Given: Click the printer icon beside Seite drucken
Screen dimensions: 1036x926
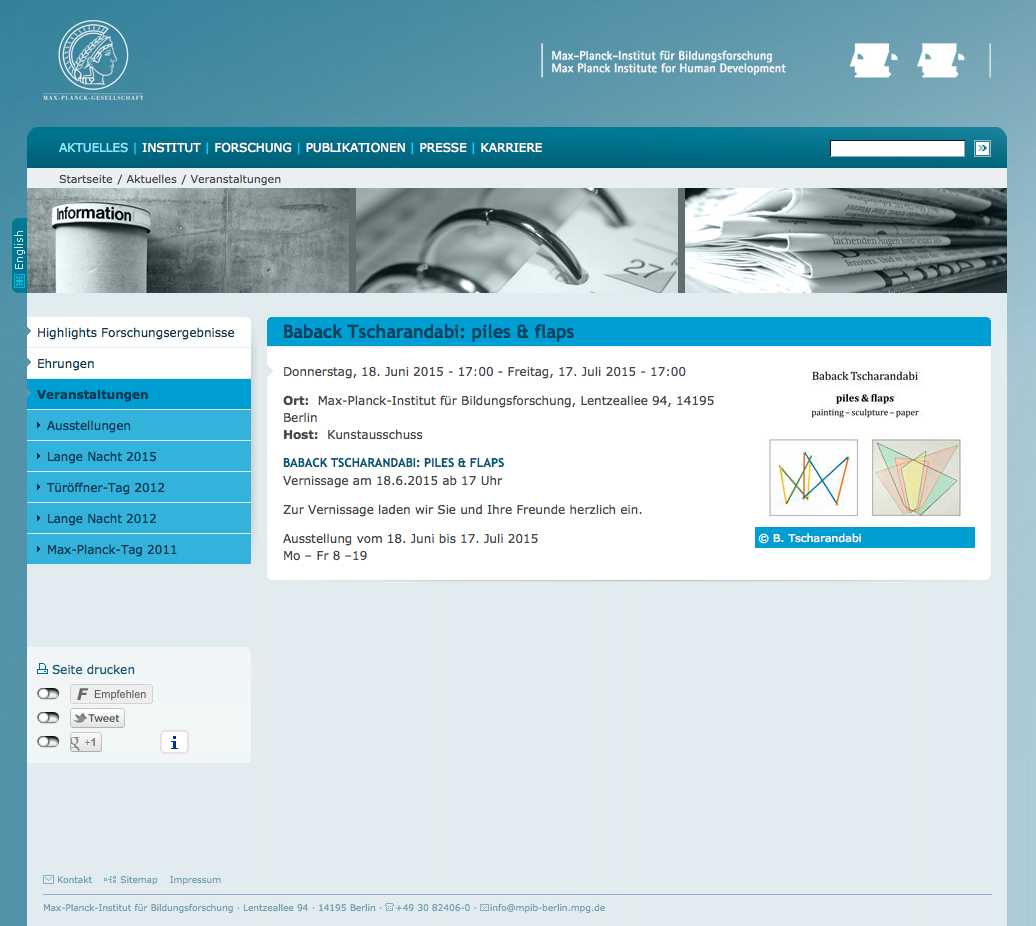Looking at the screenshot, I should pyautogui.click(x=42, y=670).
